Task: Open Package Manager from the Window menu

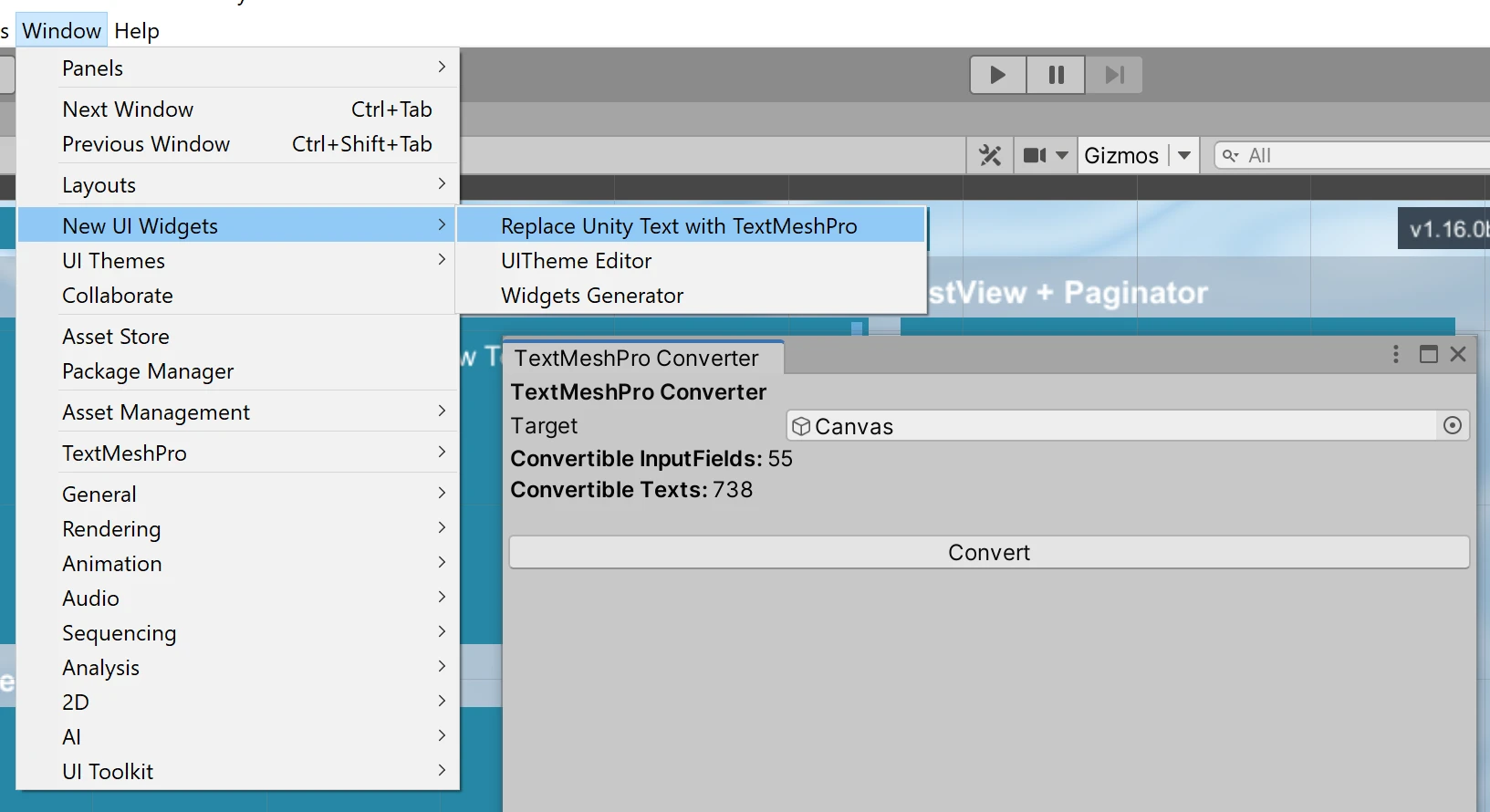Action: pos(238,371)
